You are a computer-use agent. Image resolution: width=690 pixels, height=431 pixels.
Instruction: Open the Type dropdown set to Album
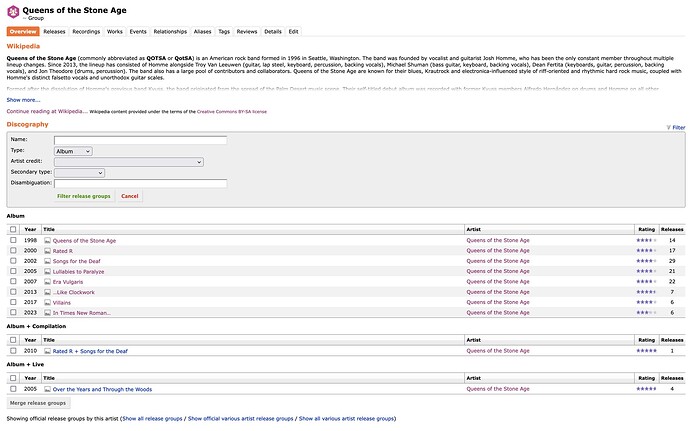click(x=73, y=151)
